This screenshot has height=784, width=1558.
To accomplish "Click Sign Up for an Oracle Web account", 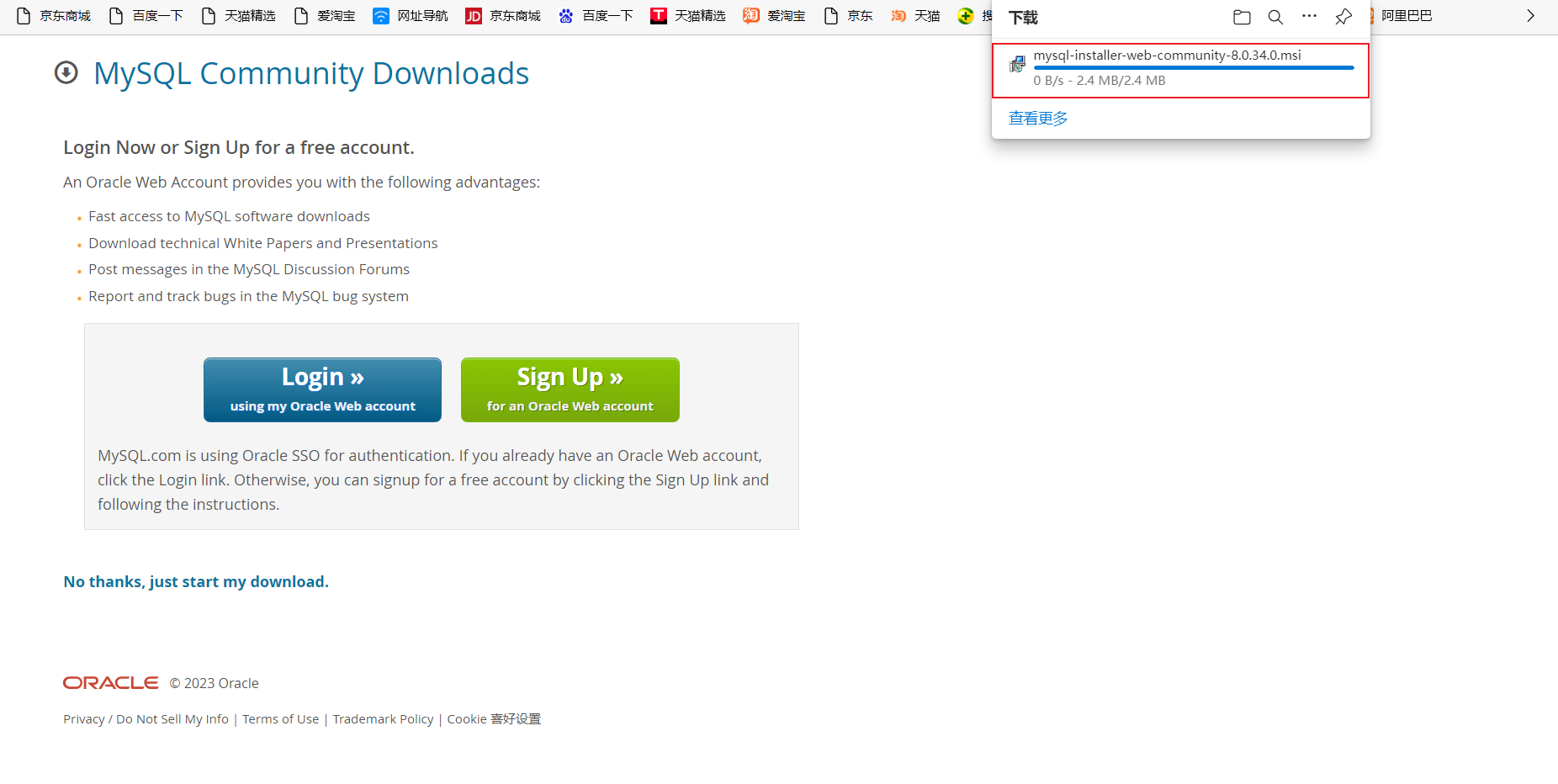I will pyautogui.click(x=570, y=389).
